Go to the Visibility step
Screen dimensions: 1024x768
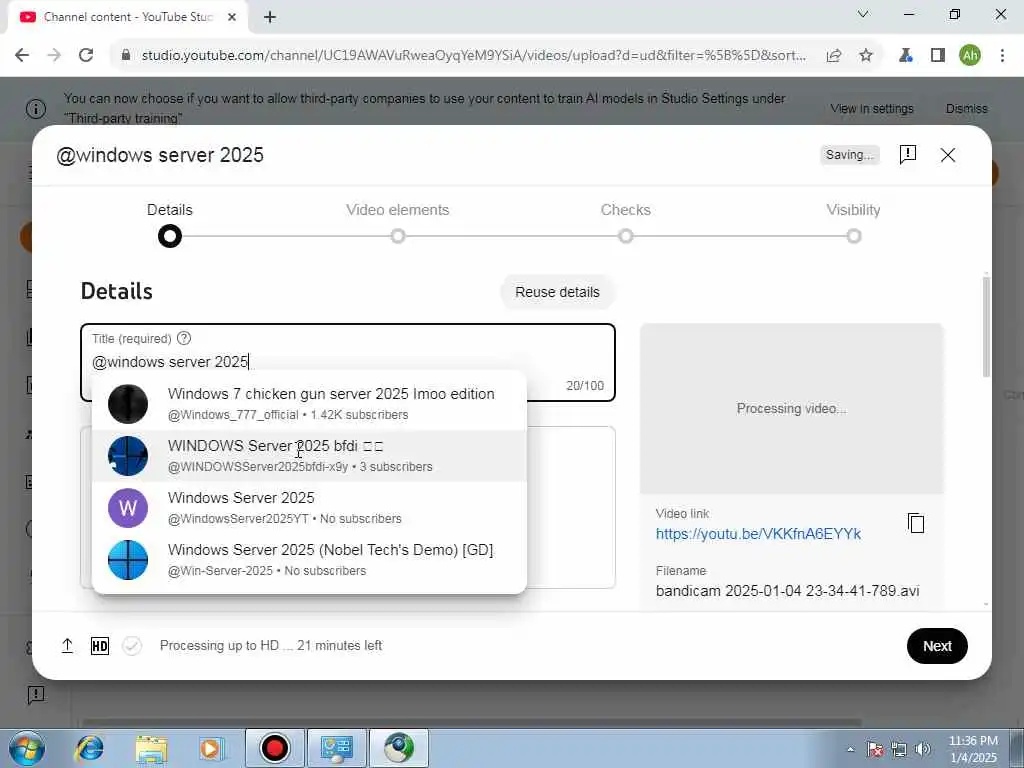854,224
